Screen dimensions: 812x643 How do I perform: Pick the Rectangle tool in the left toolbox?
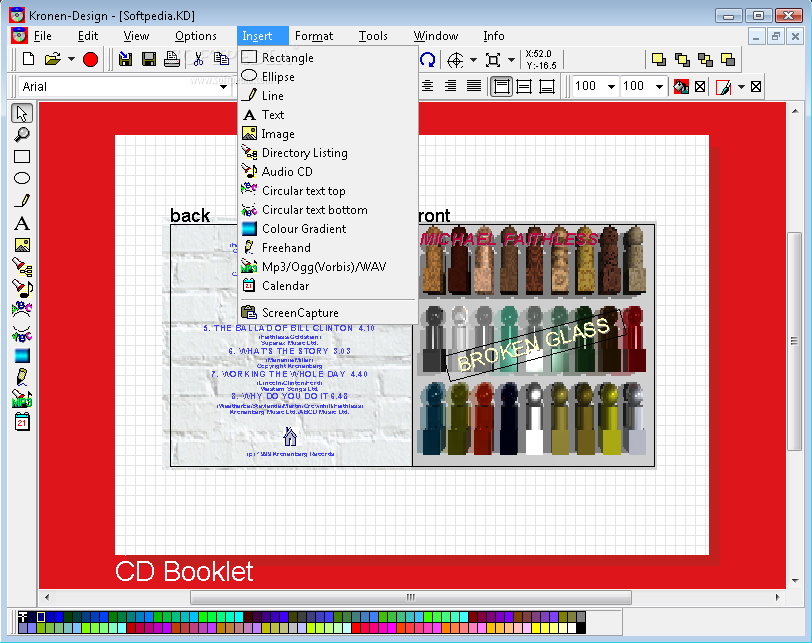pos(22,156)
